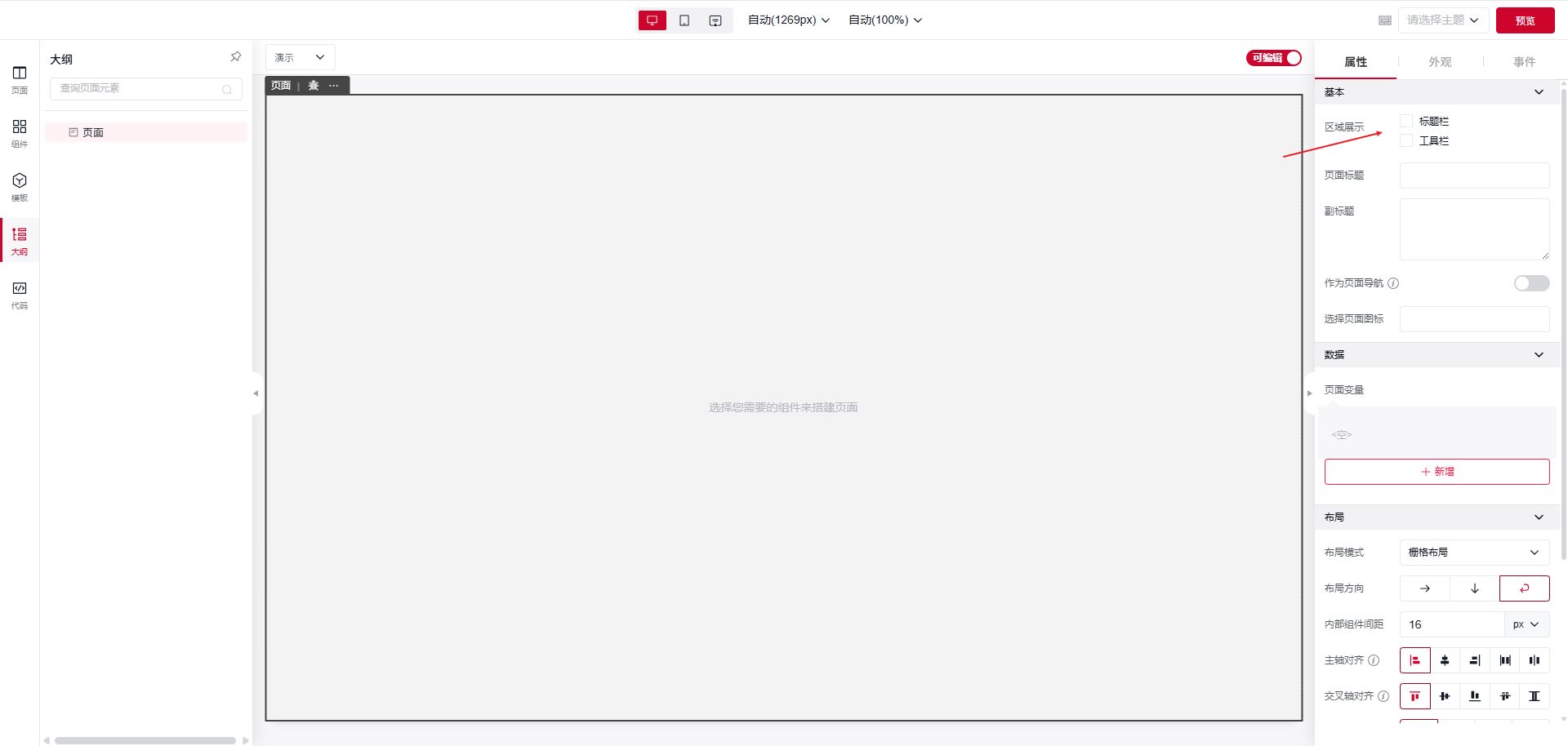
Task: Open the 页面 pages sidebar panel
Action: (20, 78)
